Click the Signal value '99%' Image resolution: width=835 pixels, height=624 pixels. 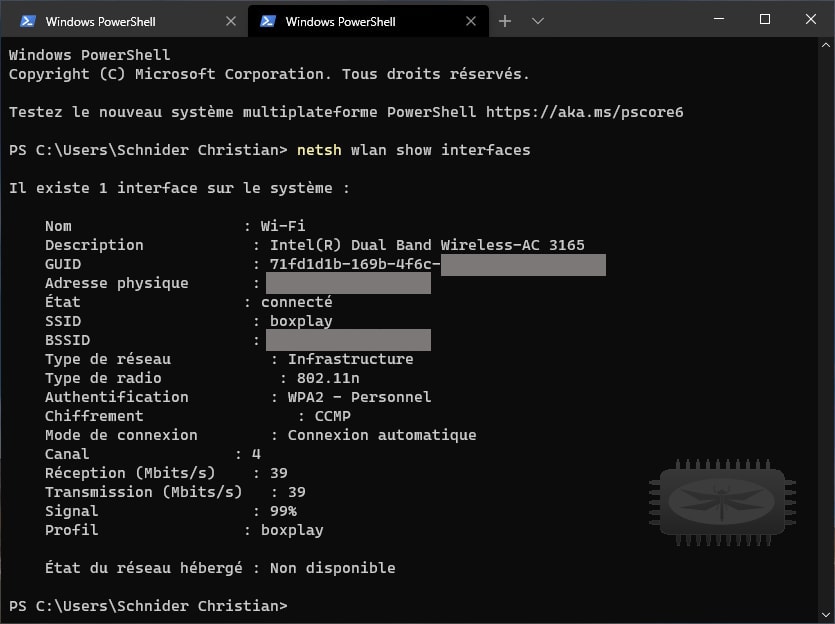tap(283, 512)
